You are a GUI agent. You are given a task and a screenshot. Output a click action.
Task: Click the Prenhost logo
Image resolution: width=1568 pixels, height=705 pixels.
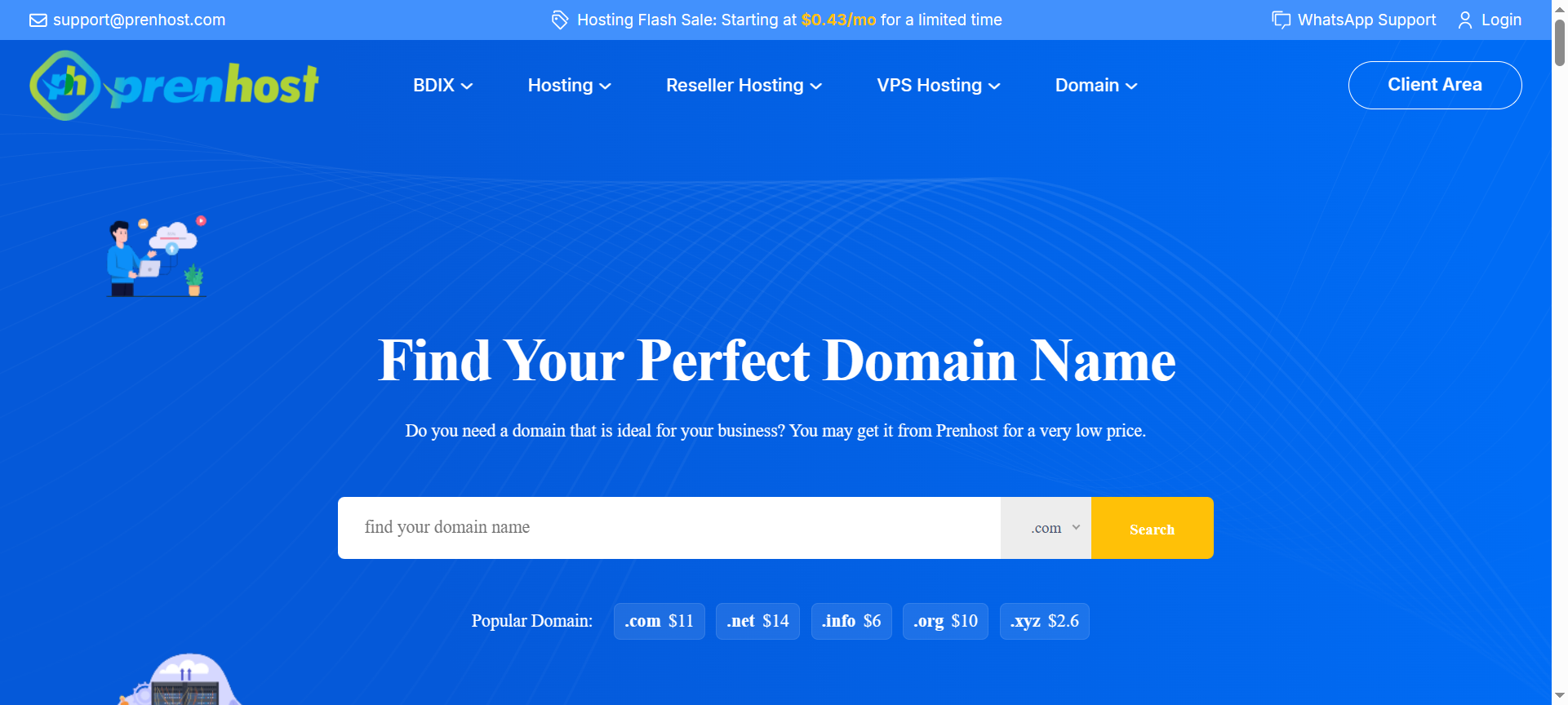click(x=174, y=85)
